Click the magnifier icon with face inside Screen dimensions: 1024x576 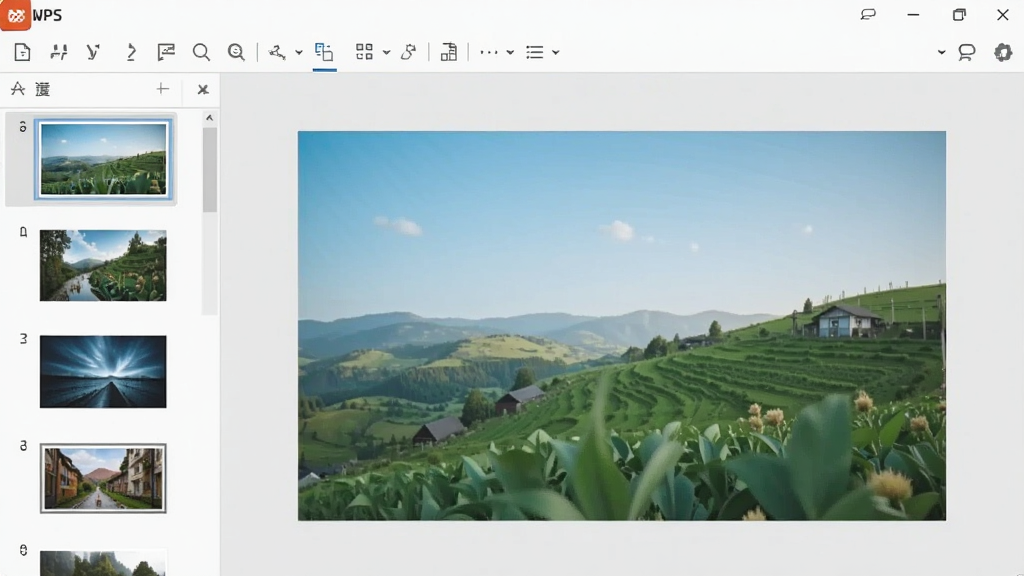pos(236,52)
